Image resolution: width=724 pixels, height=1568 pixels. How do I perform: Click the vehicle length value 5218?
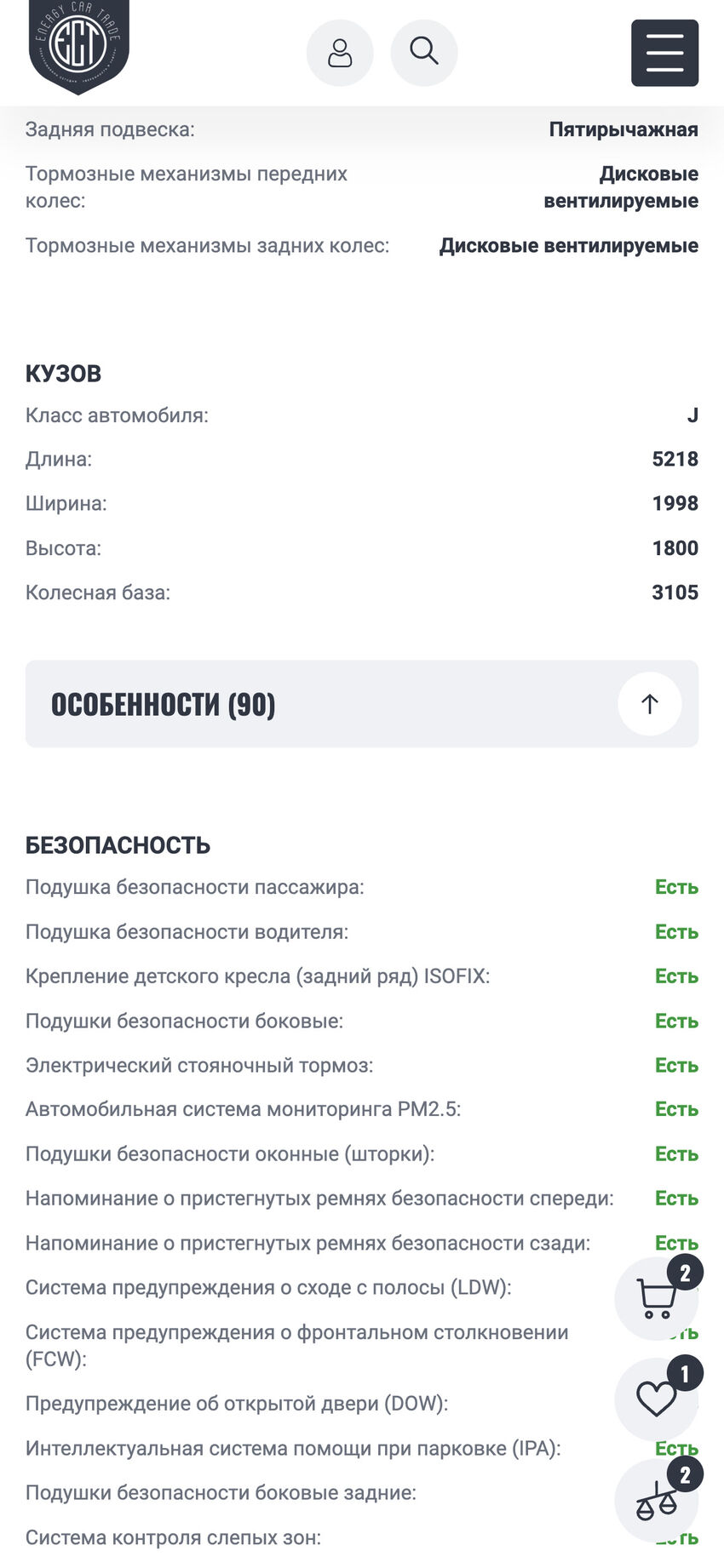coord(675,460)
